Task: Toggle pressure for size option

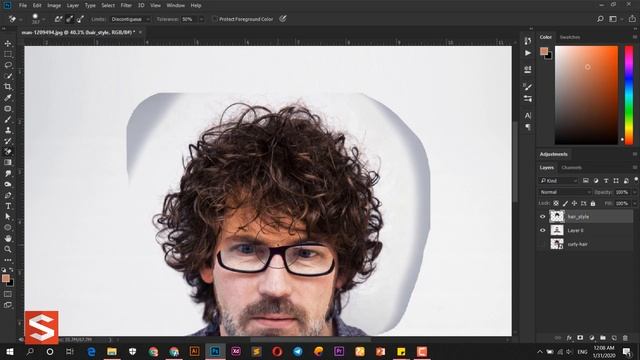Action: [x=283, y=19]
